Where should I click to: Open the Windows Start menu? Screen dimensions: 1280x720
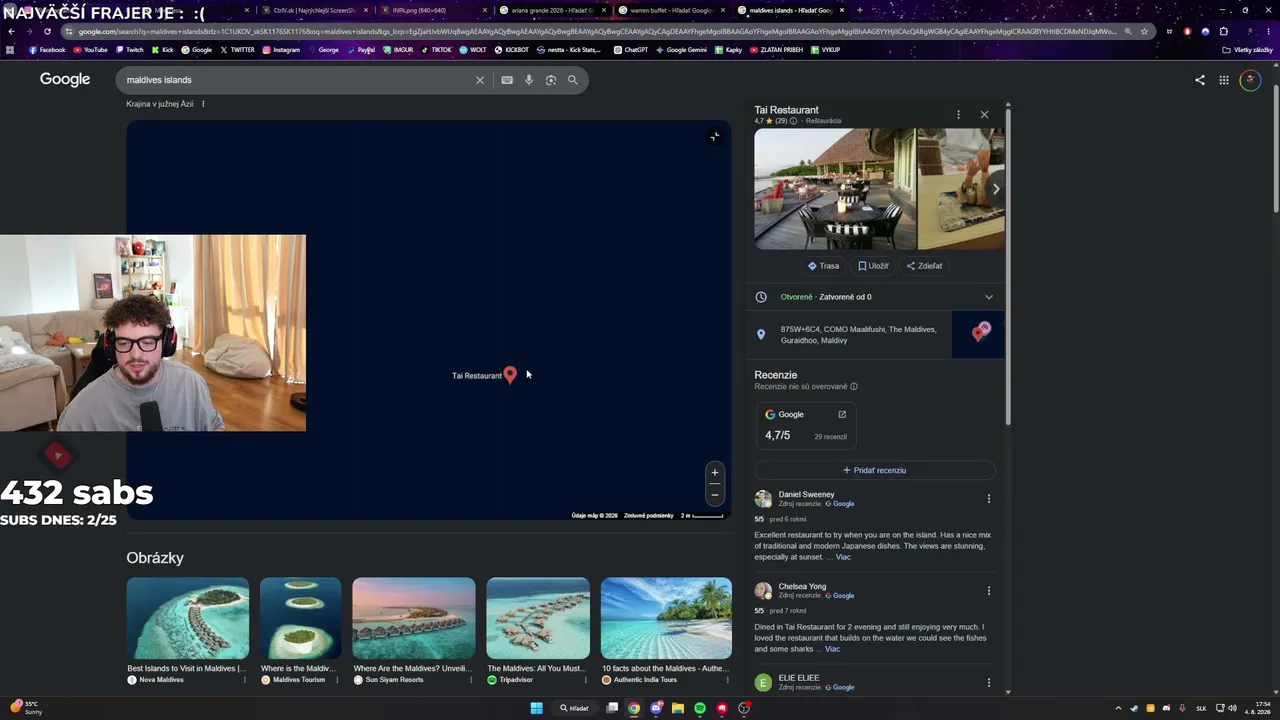click(x=536, y=708)
